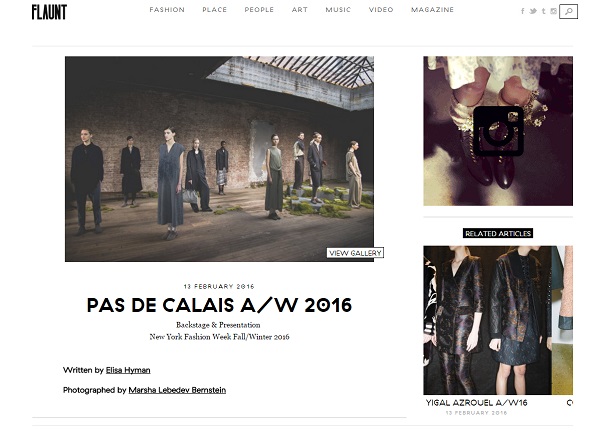Click the View Gallery button
Viewport: 600px width, 433px height.
pyautogui.click(x=355, y=253)
